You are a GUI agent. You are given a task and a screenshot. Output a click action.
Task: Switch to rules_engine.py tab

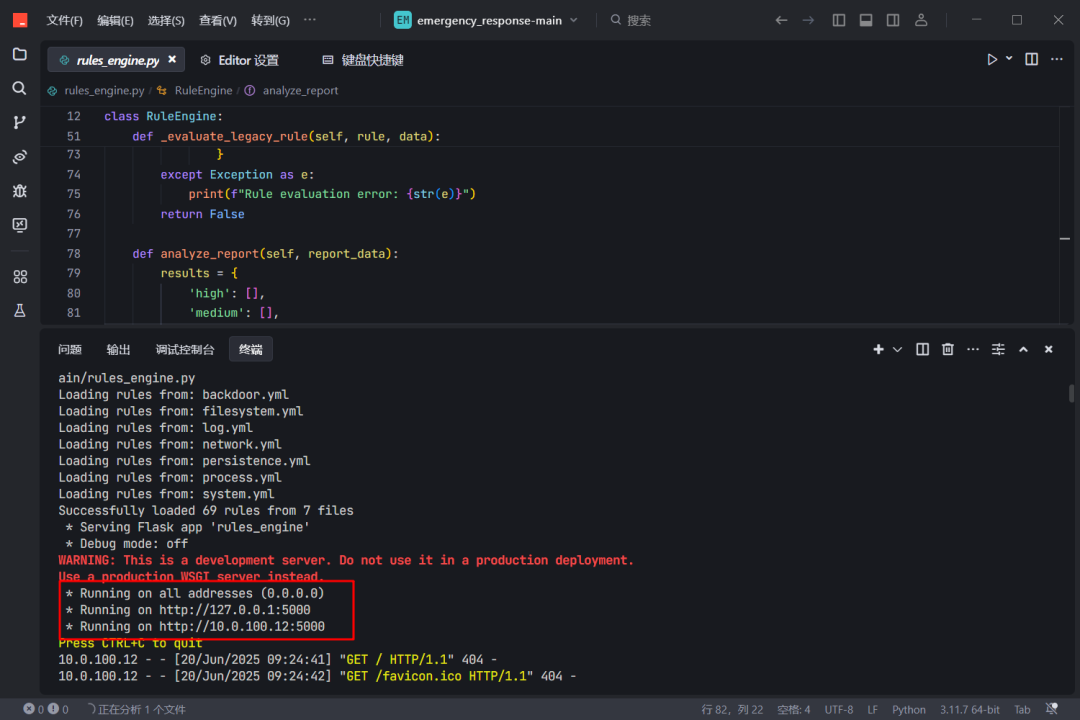[x=117, y=61]
